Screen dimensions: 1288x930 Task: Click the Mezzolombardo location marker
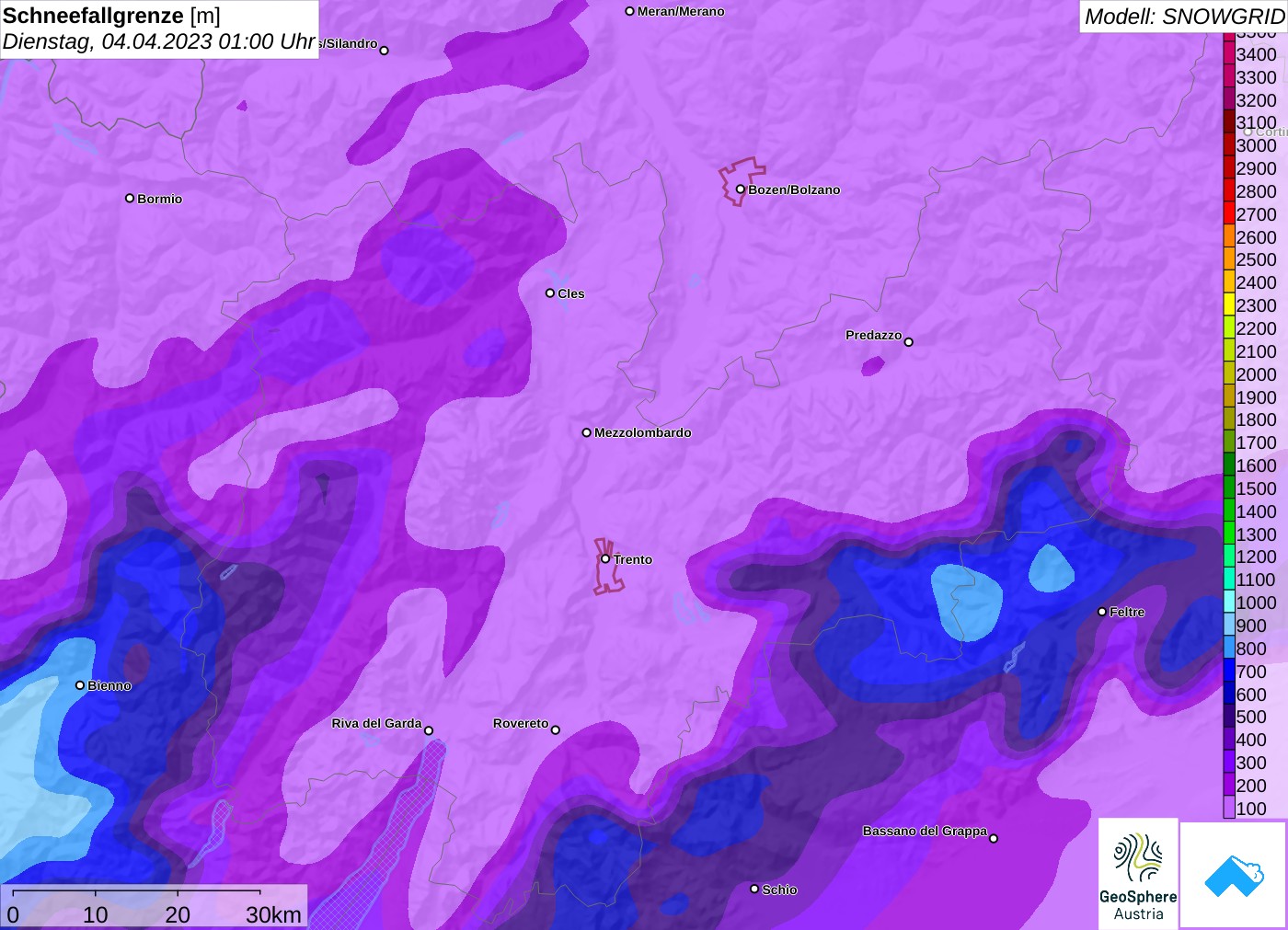(587, 432)
